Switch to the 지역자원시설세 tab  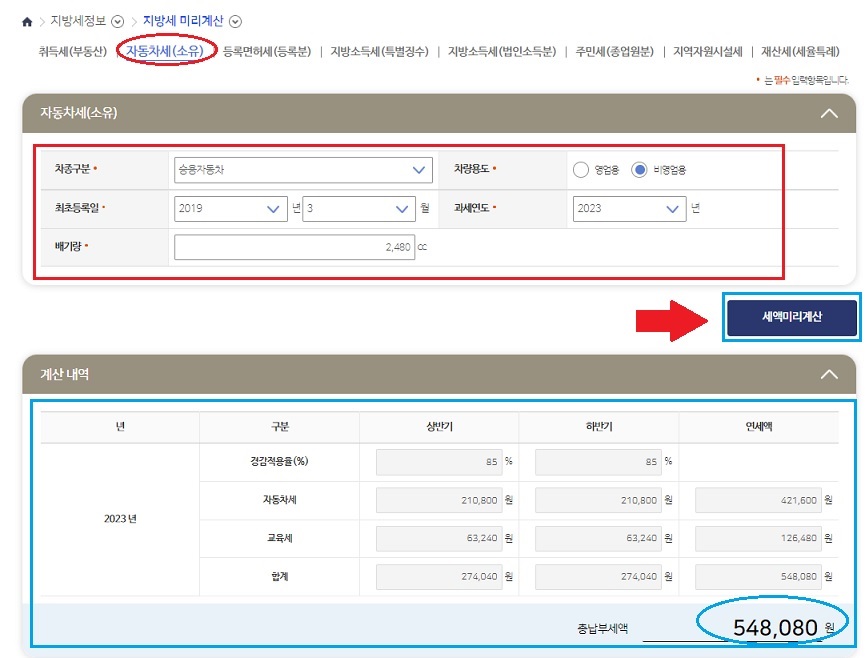click(708, 51)
